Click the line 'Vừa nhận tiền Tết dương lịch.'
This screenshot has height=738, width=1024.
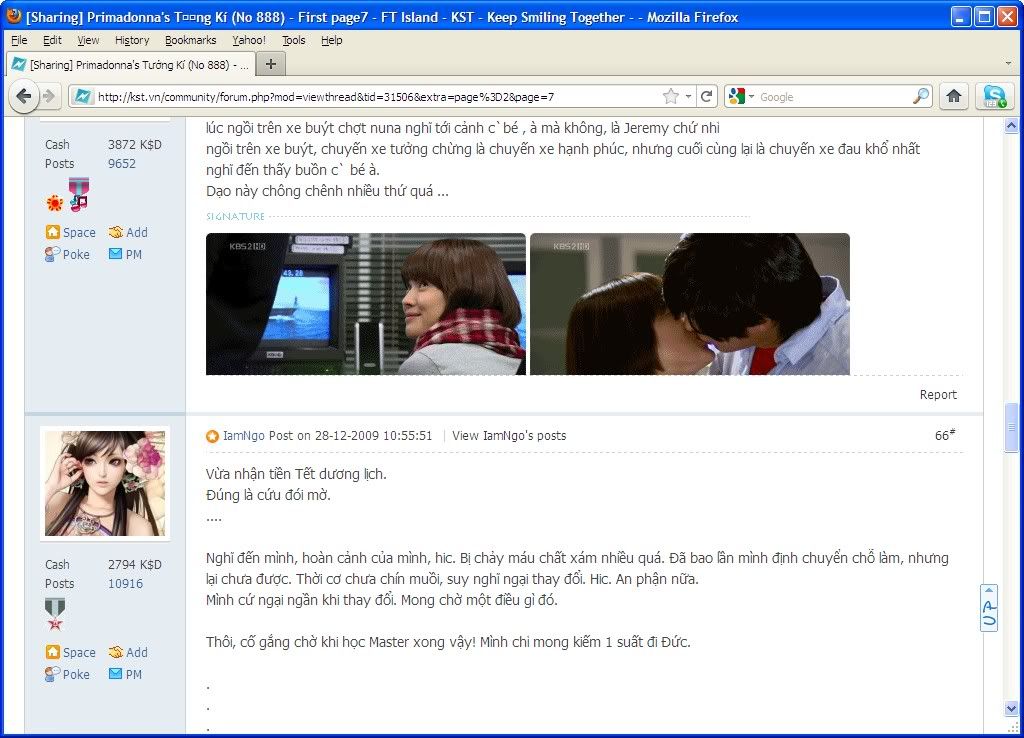click(296, 474)
